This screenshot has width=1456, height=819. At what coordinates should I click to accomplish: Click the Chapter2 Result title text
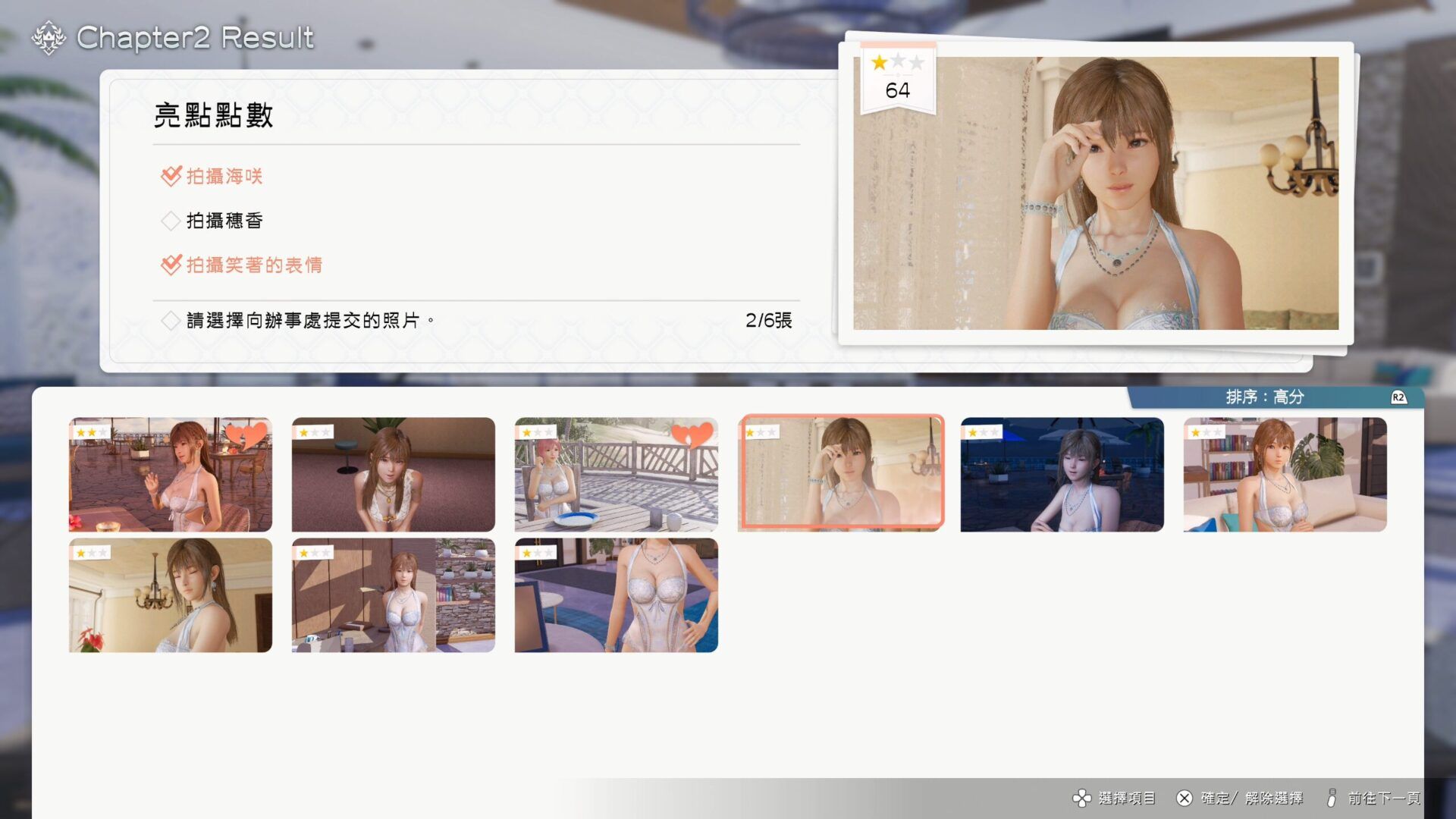pos(195,37)
